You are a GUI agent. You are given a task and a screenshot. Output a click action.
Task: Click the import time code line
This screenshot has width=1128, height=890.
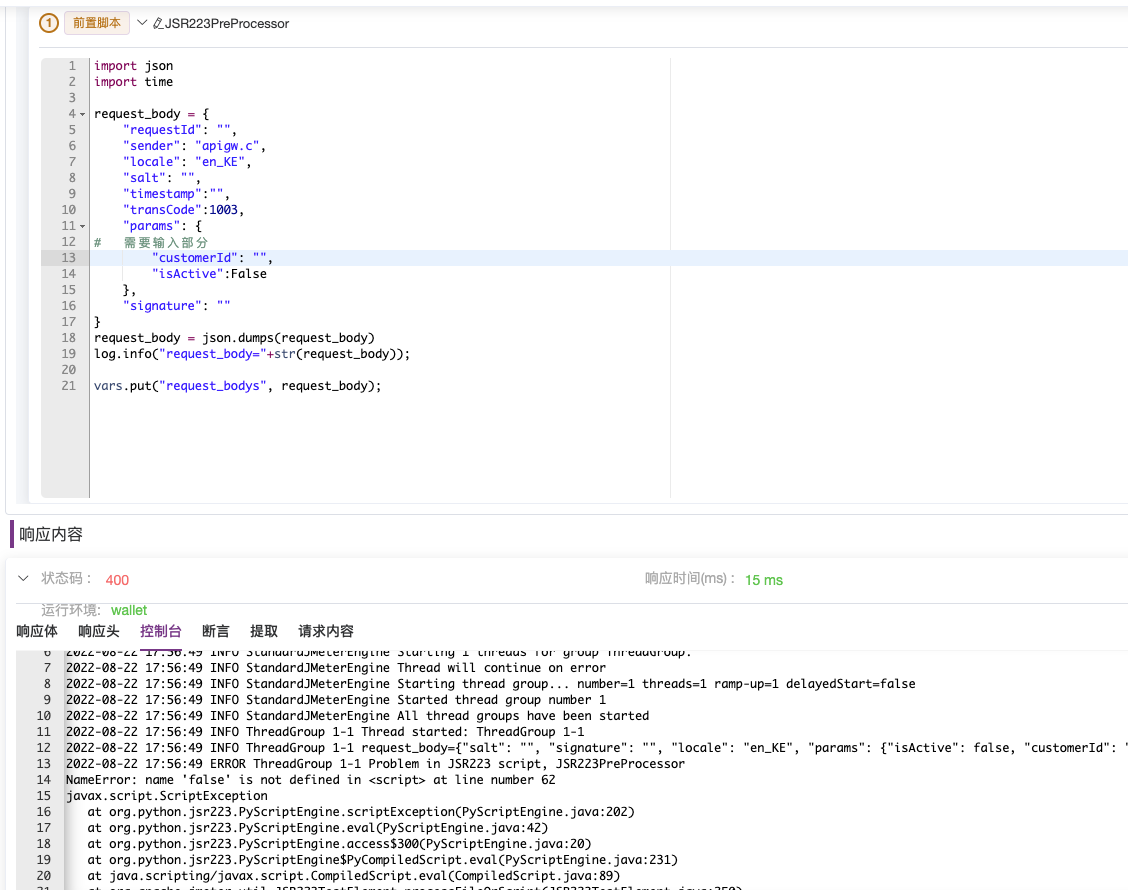[133, 81]
